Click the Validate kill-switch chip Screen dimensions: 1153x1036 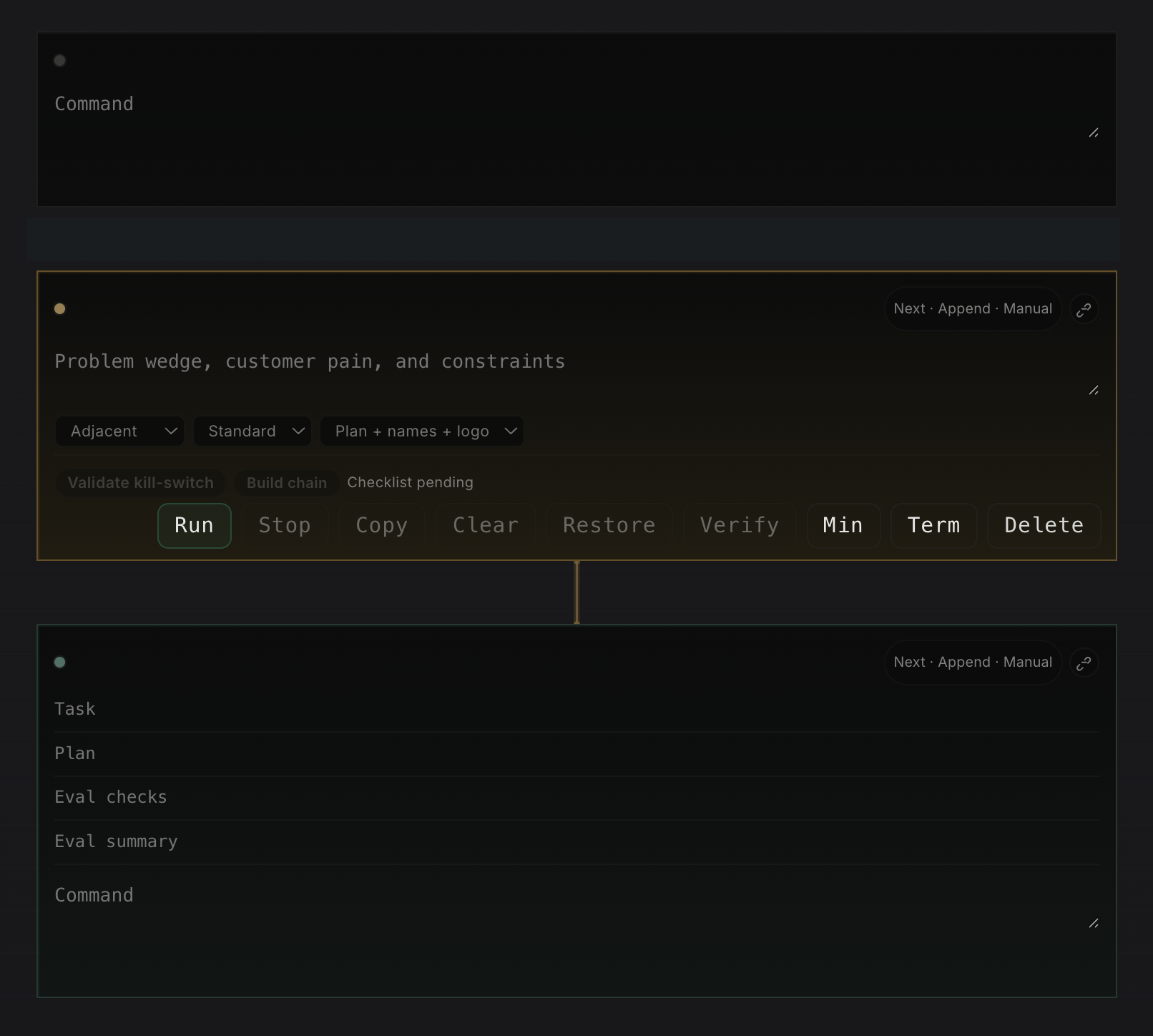(140, 483)
